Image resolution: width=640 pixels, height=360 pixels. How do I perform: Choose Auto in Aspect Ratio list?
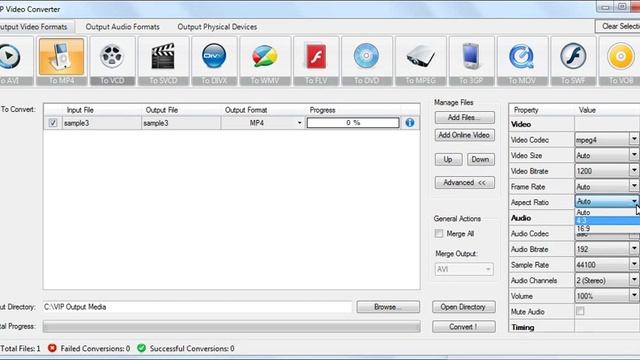[607, 212]
